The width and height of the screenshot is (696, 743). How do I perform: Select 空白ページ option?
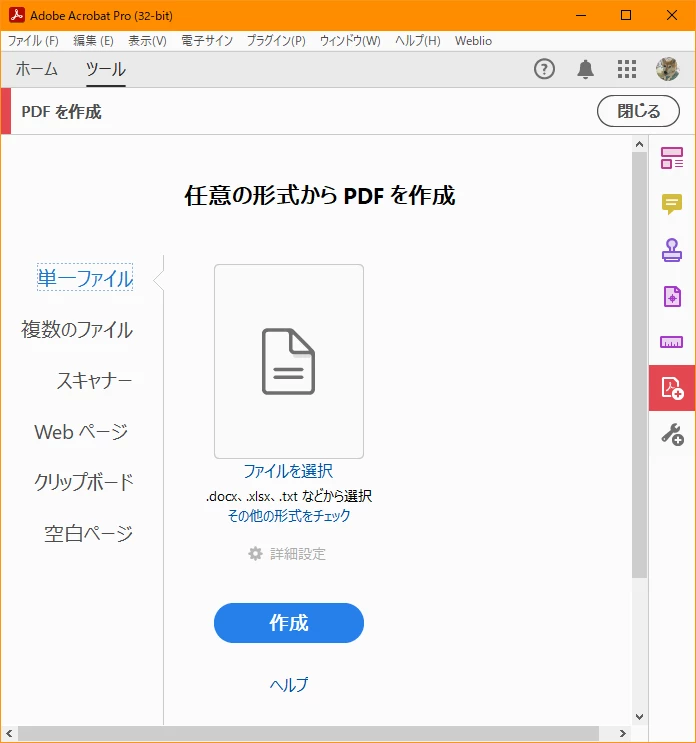coord(89,534)
